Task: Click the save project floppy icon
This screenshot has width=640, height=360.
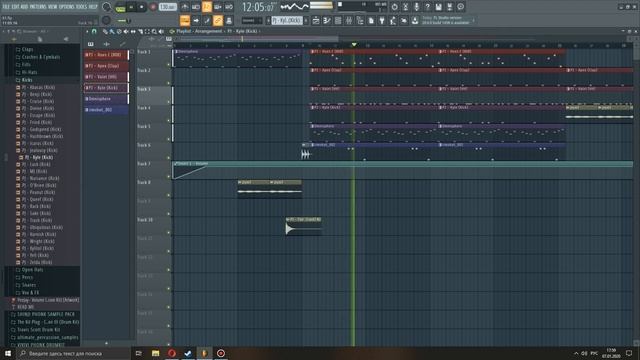Action: 438,7
